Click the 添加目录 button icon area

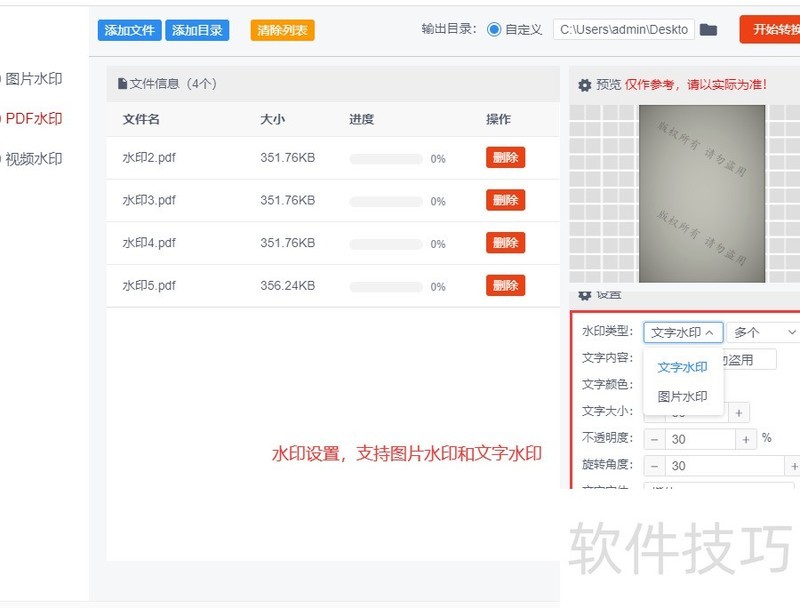(198, 30)
